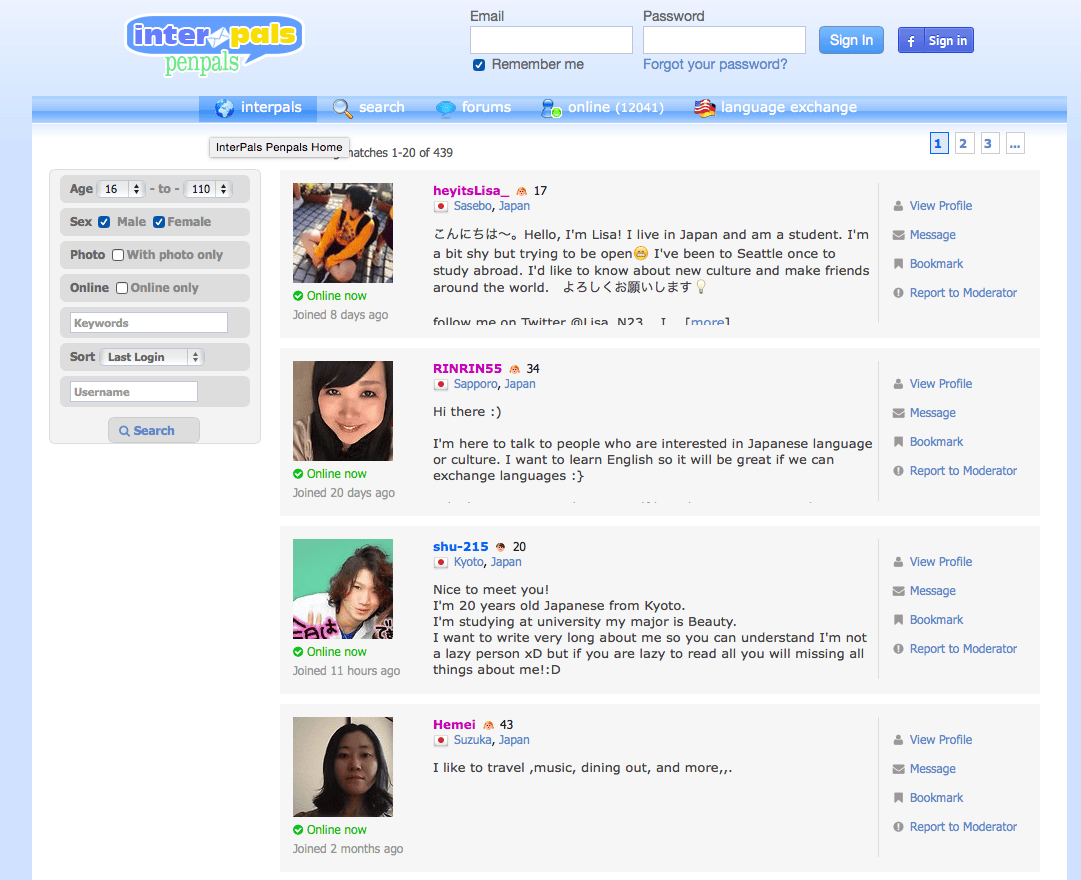Expand heyitsLisa_'s description with the more link
Viewport: 1081px width, 880px height.
click(x=707, y=321)
